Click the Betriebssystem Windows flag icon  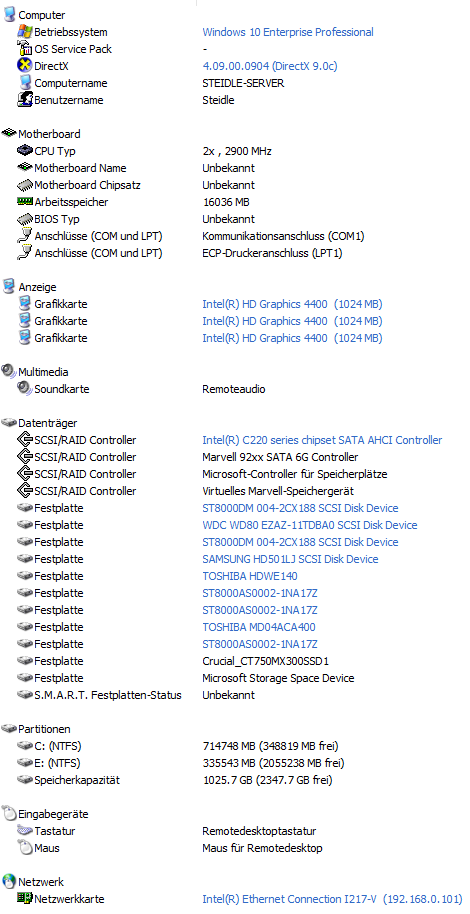click(25, 32)
